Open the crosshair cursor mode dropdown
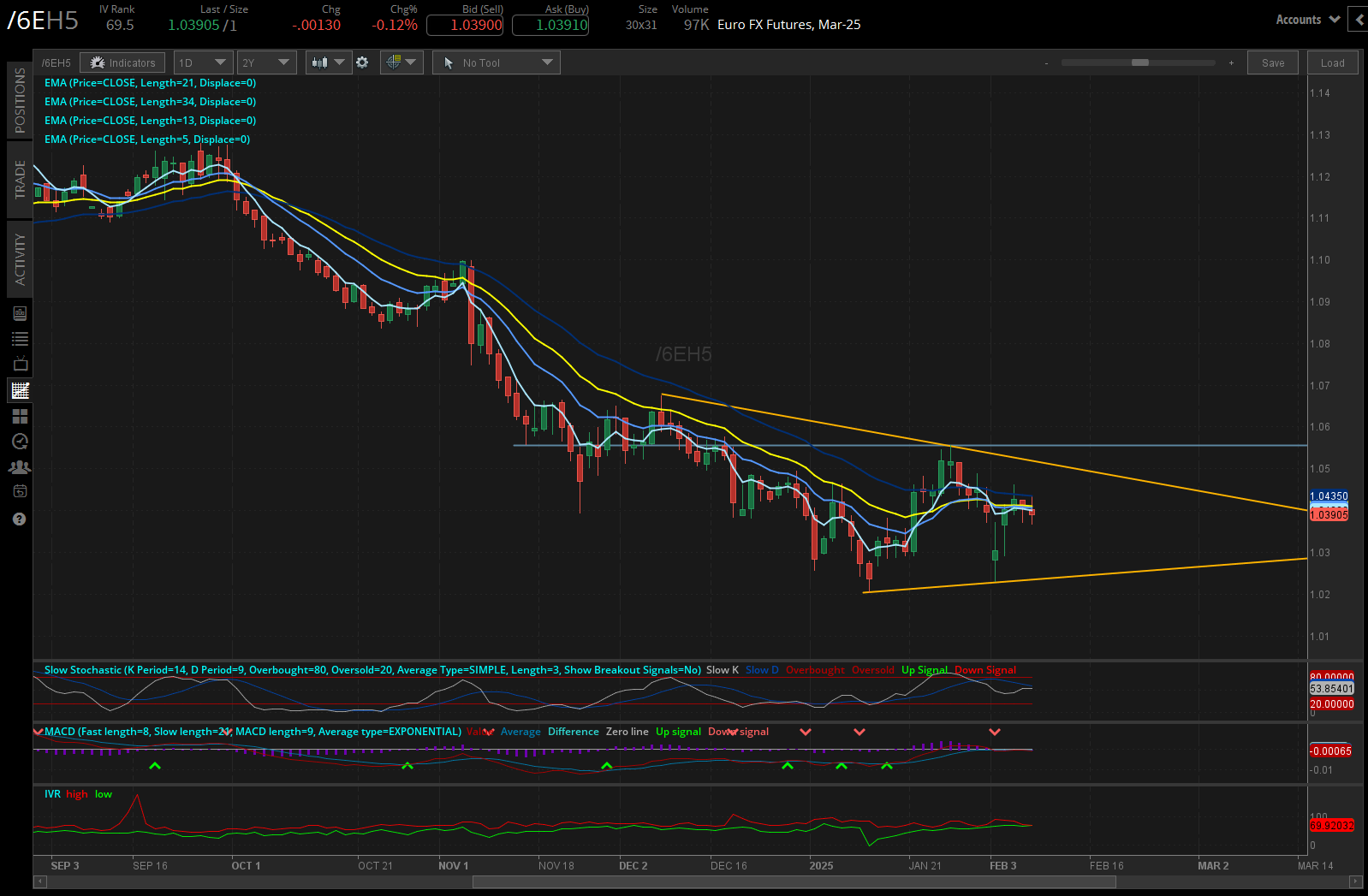1368x896 pixels. point(401,62)
